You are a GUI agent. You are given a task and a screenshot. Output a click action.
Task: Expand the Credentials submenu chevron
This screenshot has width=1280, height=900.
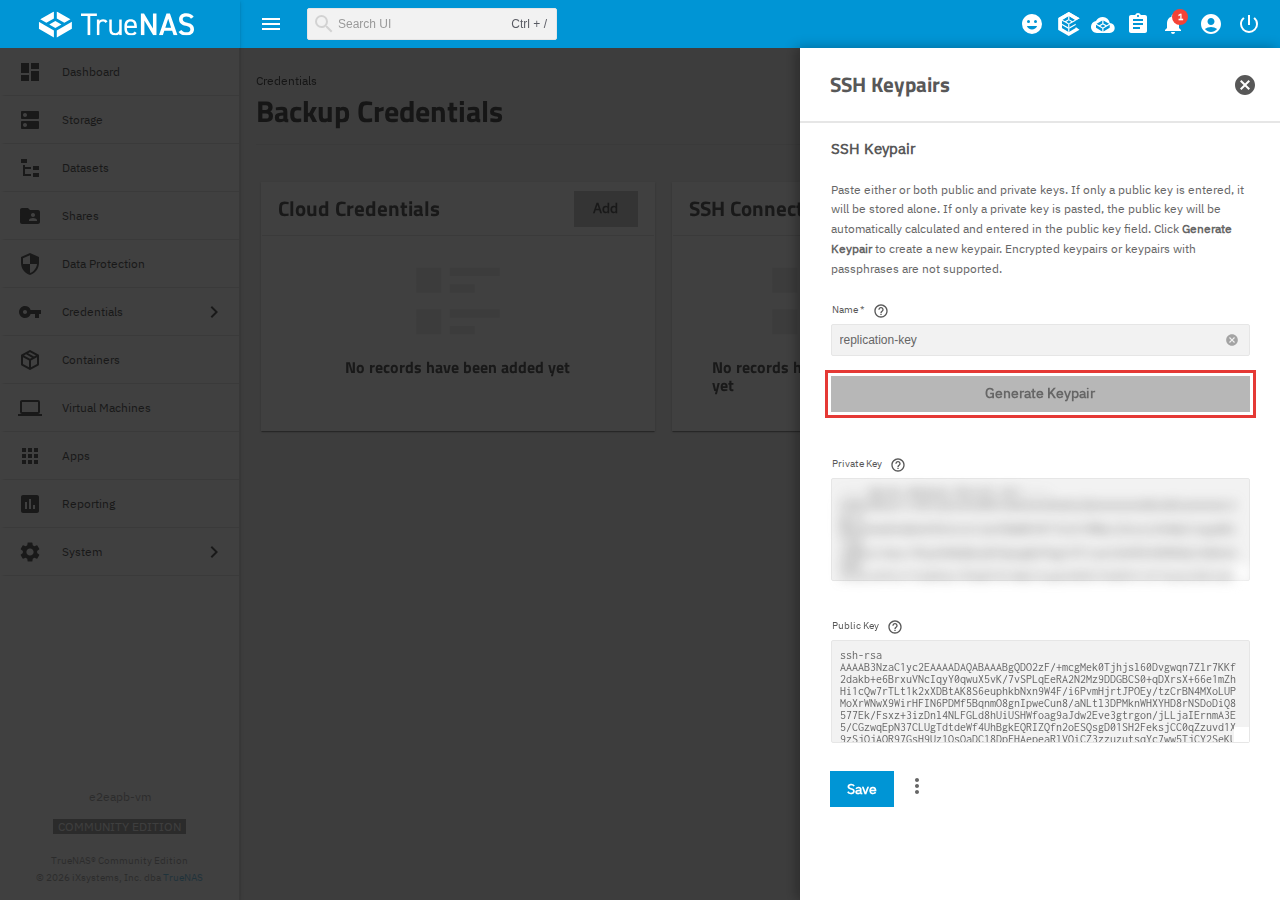pos(214,312)
